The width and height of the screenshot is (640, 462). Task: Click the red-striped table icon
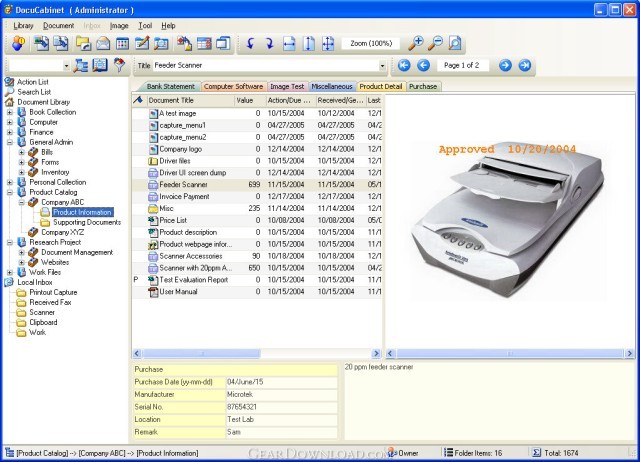pyautogui.click(x=204, y=43)
